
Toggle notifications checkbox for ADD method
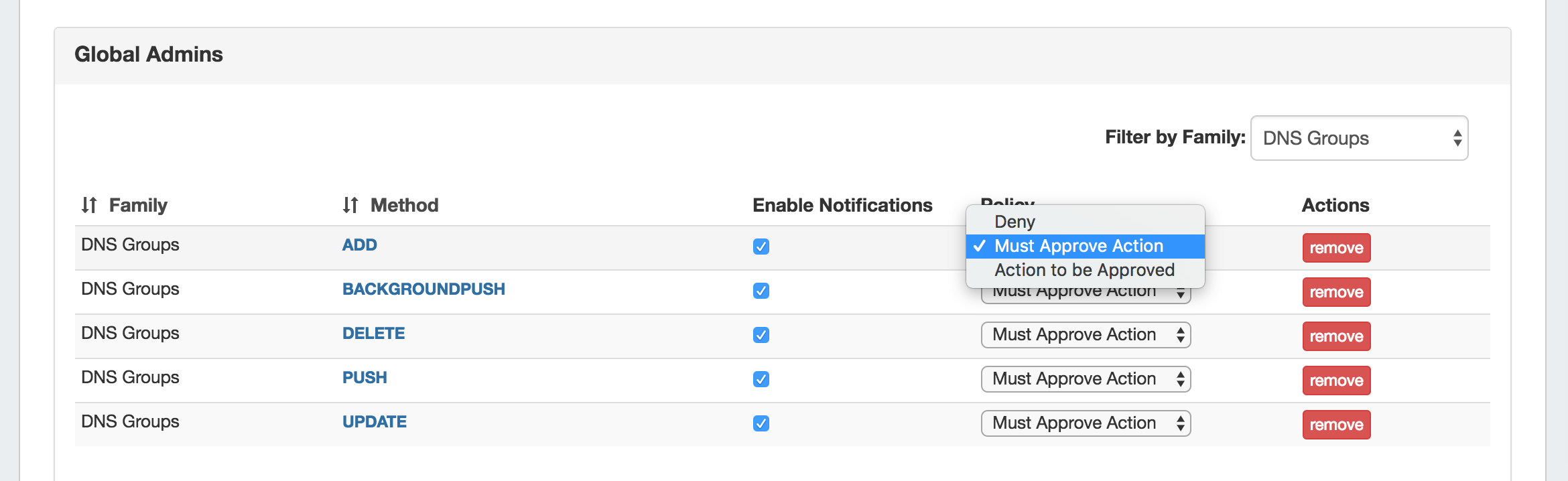click(x=761, y=247)
